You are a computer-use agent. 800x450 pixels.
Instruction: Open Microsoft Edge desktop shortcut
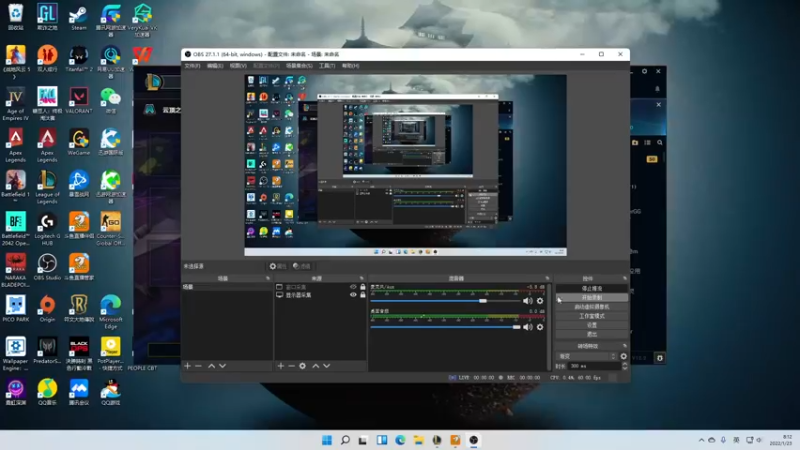pos(110,312)
